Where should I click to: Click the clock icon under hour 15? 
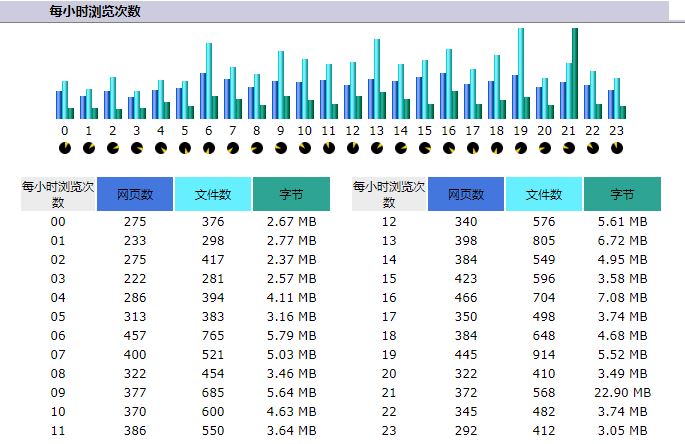click(425, 148)
